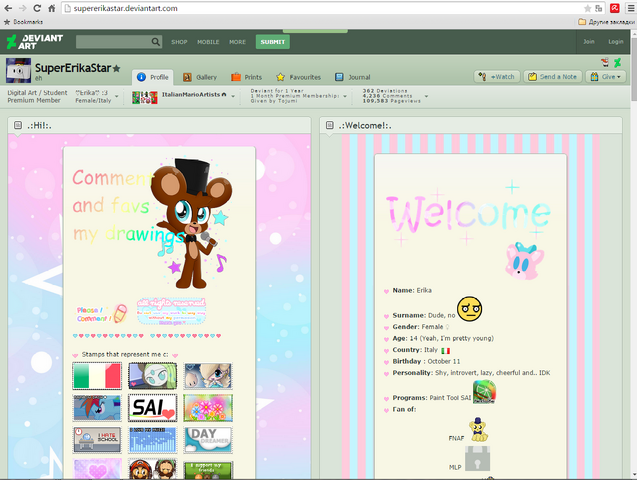
Task: Click the Send a Note button
Action: tap(553, 77)
